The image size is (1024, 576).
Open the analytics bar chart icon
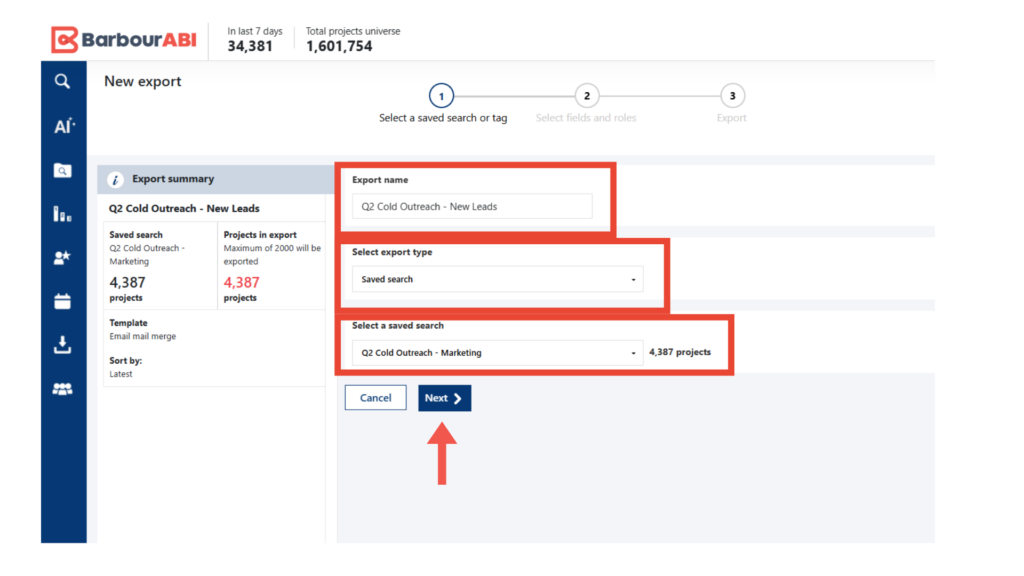point(62,214)
